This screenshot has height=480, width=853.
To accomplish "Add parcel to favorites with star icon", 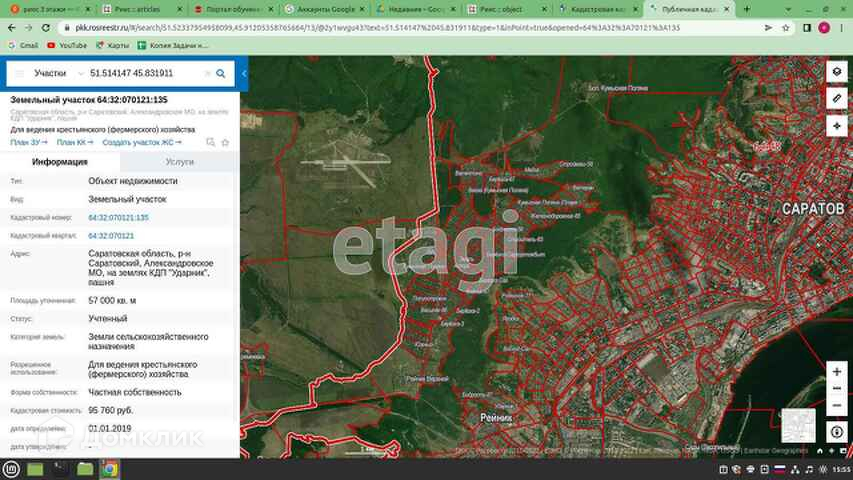I will (x=225, y=142).
